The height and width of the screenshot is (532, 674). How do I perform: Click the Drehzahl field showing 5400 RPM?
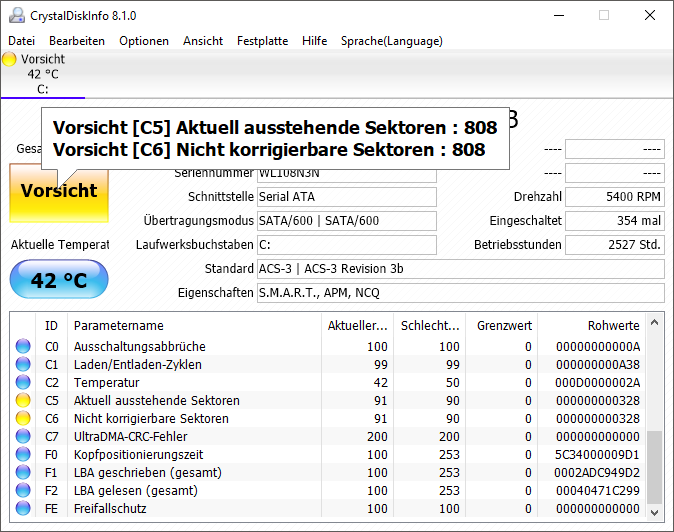point(615,197)
